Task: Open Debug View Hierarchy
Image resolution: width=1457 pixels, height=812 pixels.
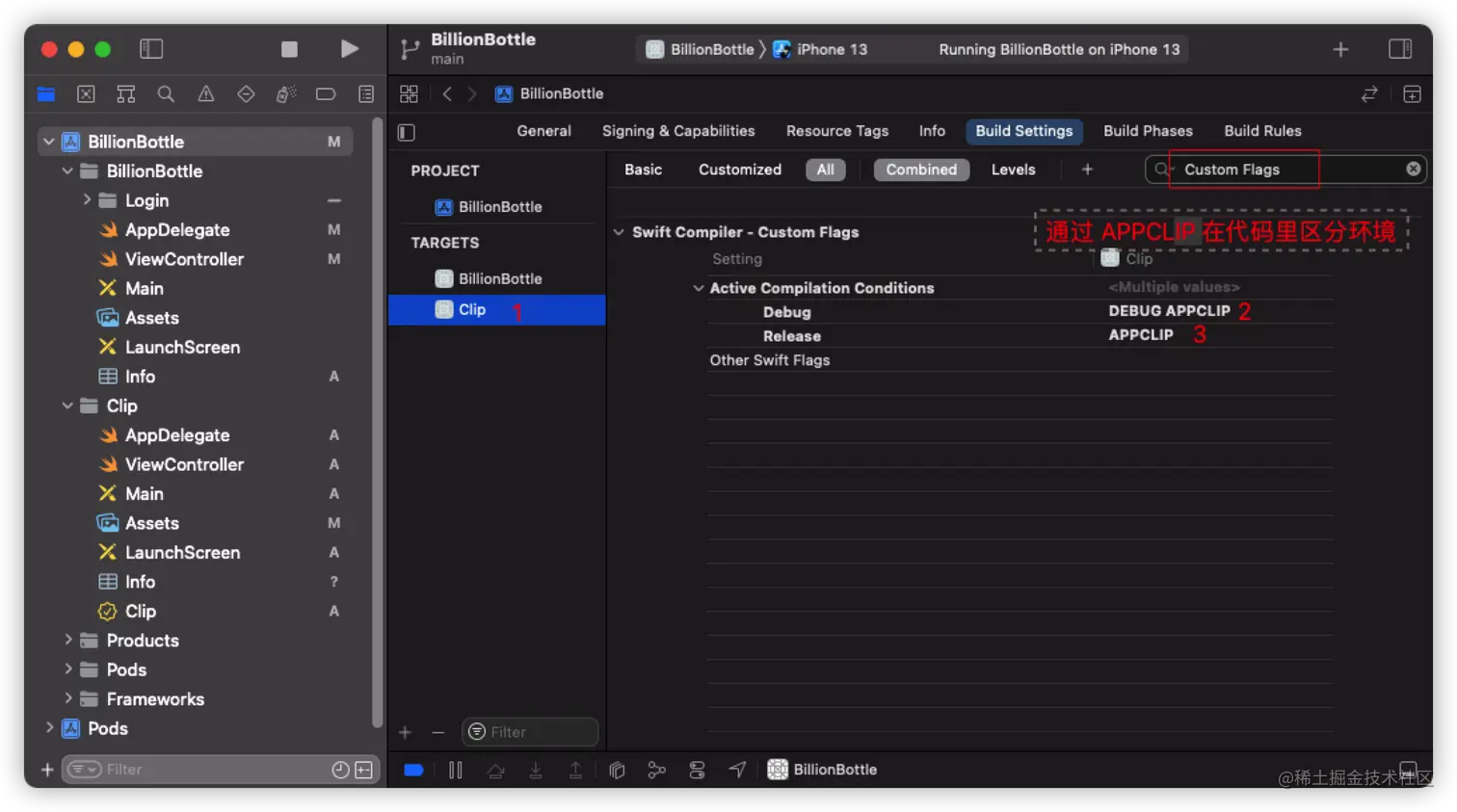Action: point(617,770)
